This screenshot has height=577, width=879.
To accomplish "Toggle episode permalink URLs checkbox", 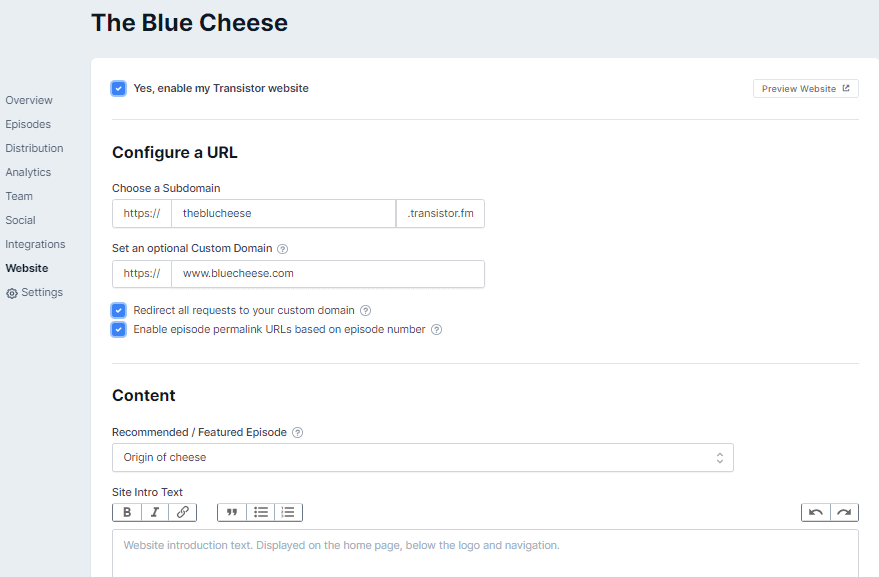I will [x=118, y=329].
